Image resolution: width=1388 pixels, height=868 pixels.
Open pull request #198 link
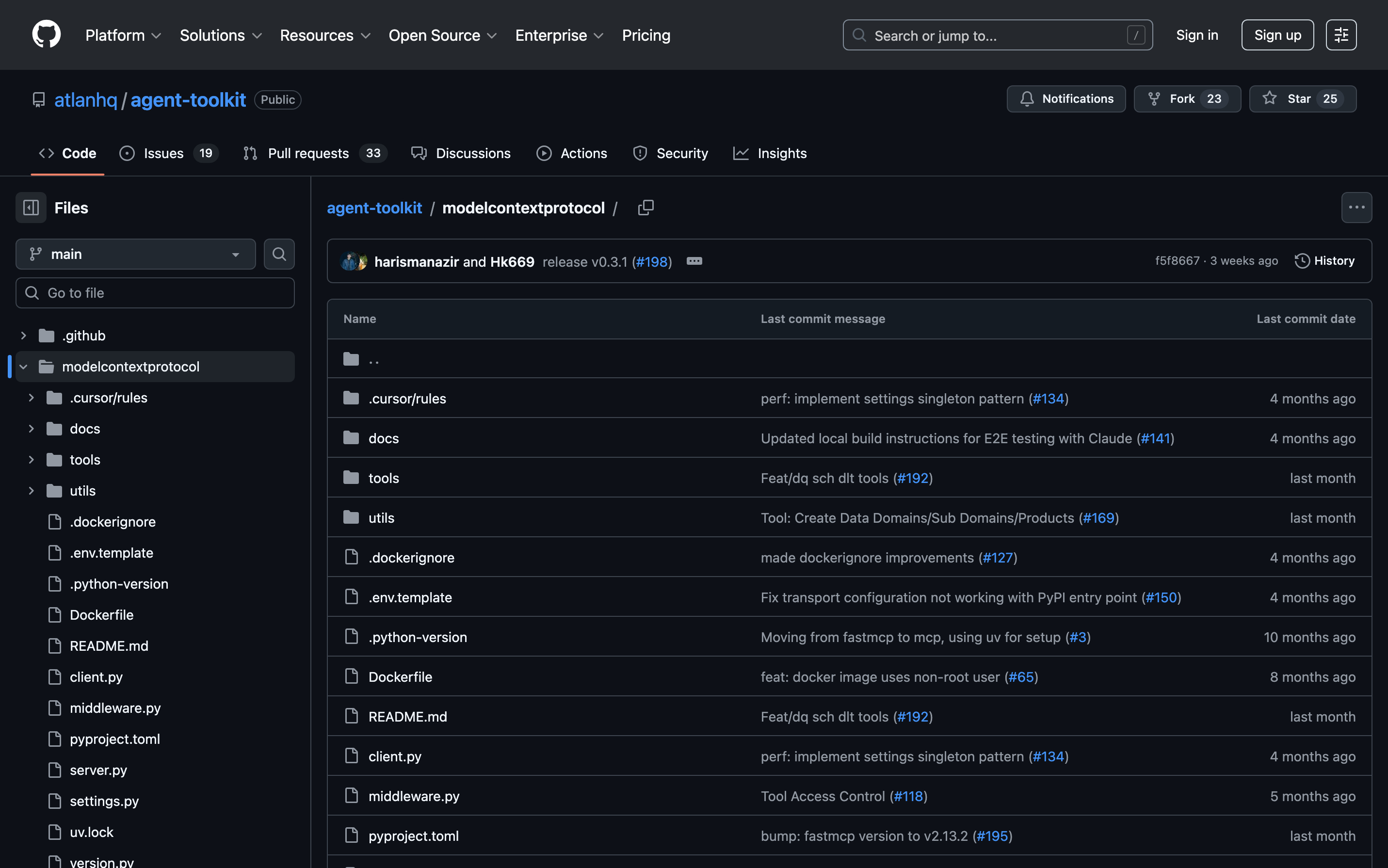pyautogui.click(x=651, y=262)
